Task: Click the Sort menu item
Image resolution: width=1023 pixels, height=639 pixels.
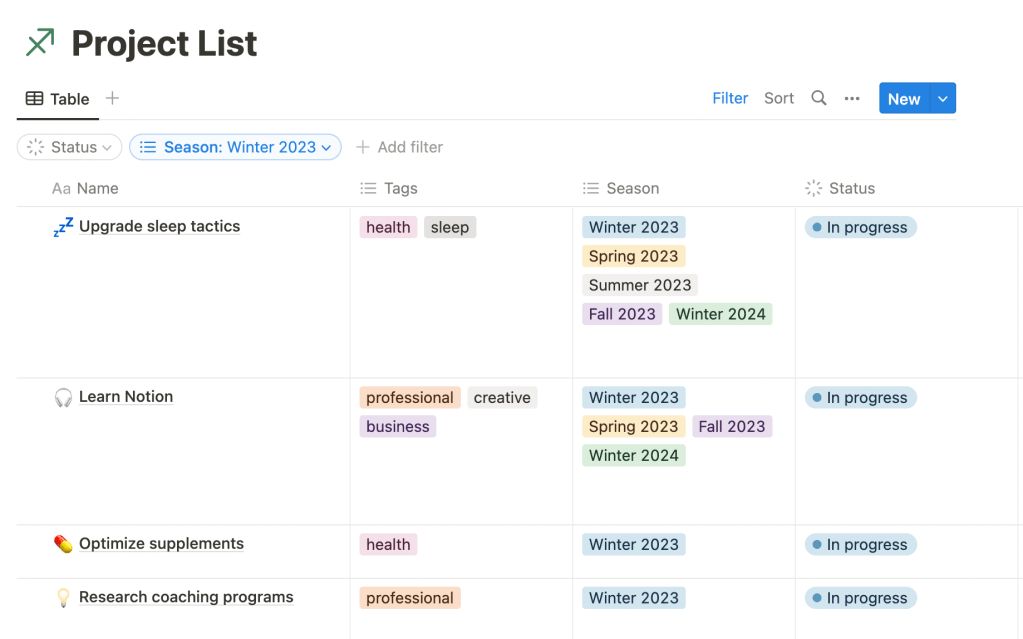Action: pyautogui.click(x=779, y=98)
